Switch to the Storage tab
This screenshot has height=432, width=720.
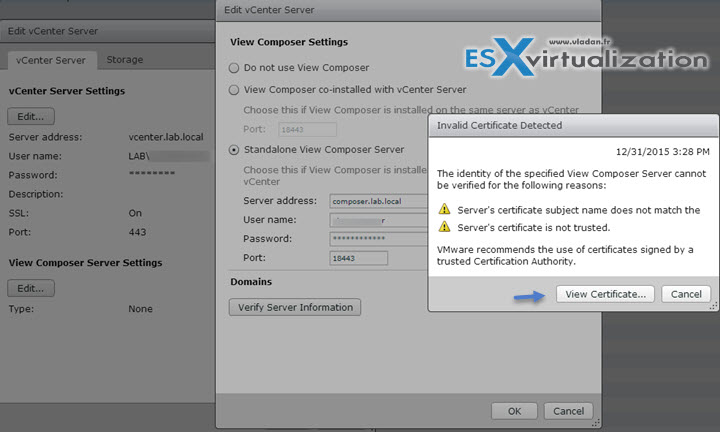(x=125, y=60)
